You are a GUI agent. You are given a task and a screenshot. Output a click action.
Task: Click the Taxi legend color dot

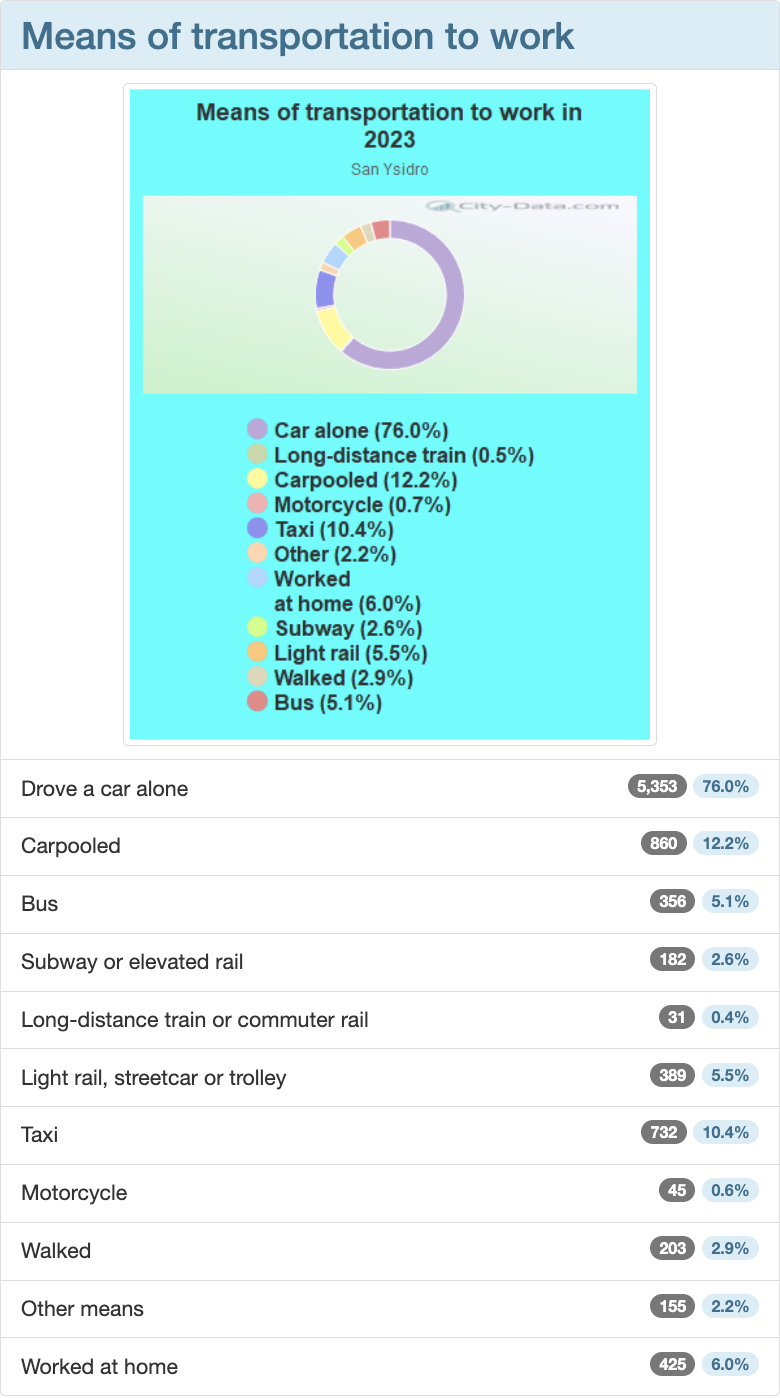point(257,529)
